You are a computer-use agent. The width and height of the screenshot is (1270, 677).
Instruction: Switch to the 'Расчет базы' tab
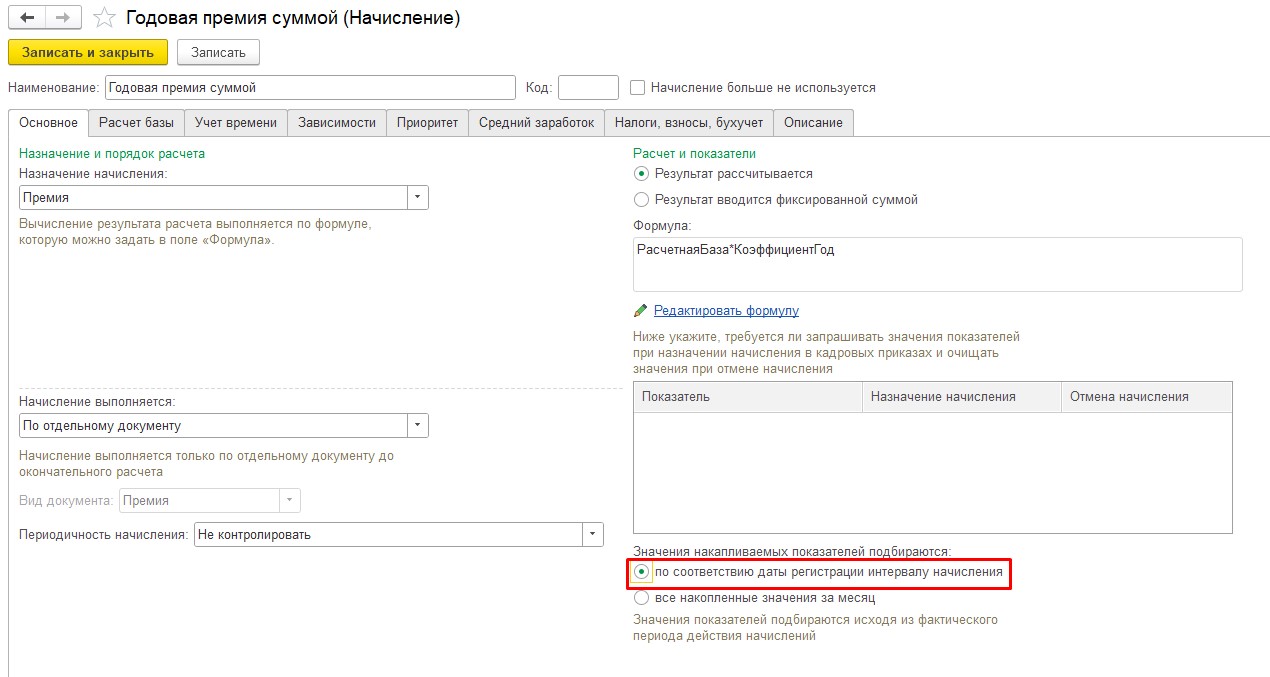[x=136, y=123]
